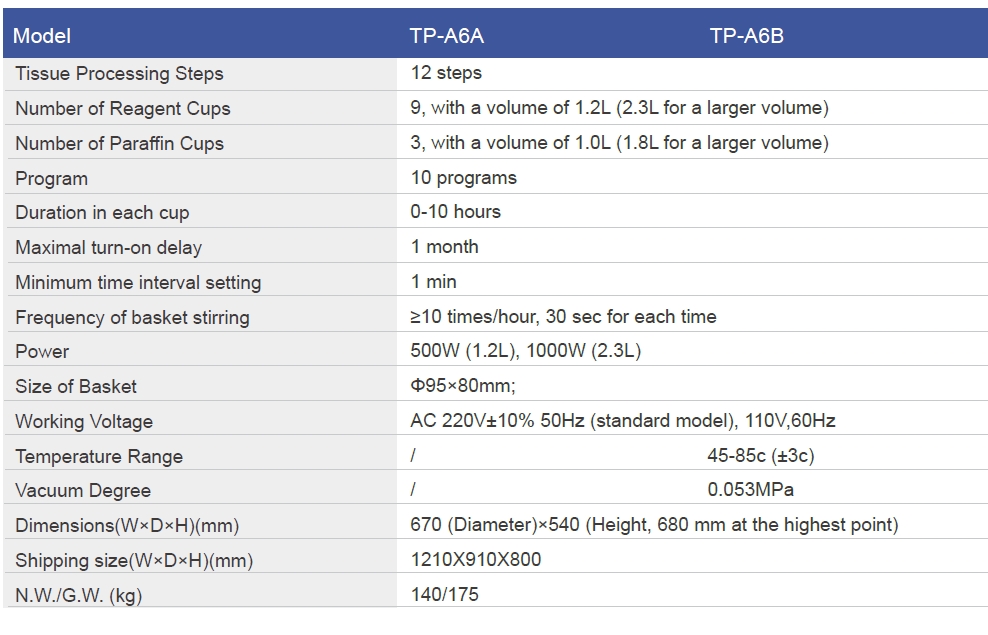988x635 pixels.
Task: Click the Size of Basket label
Action: [x=76, y=386]
